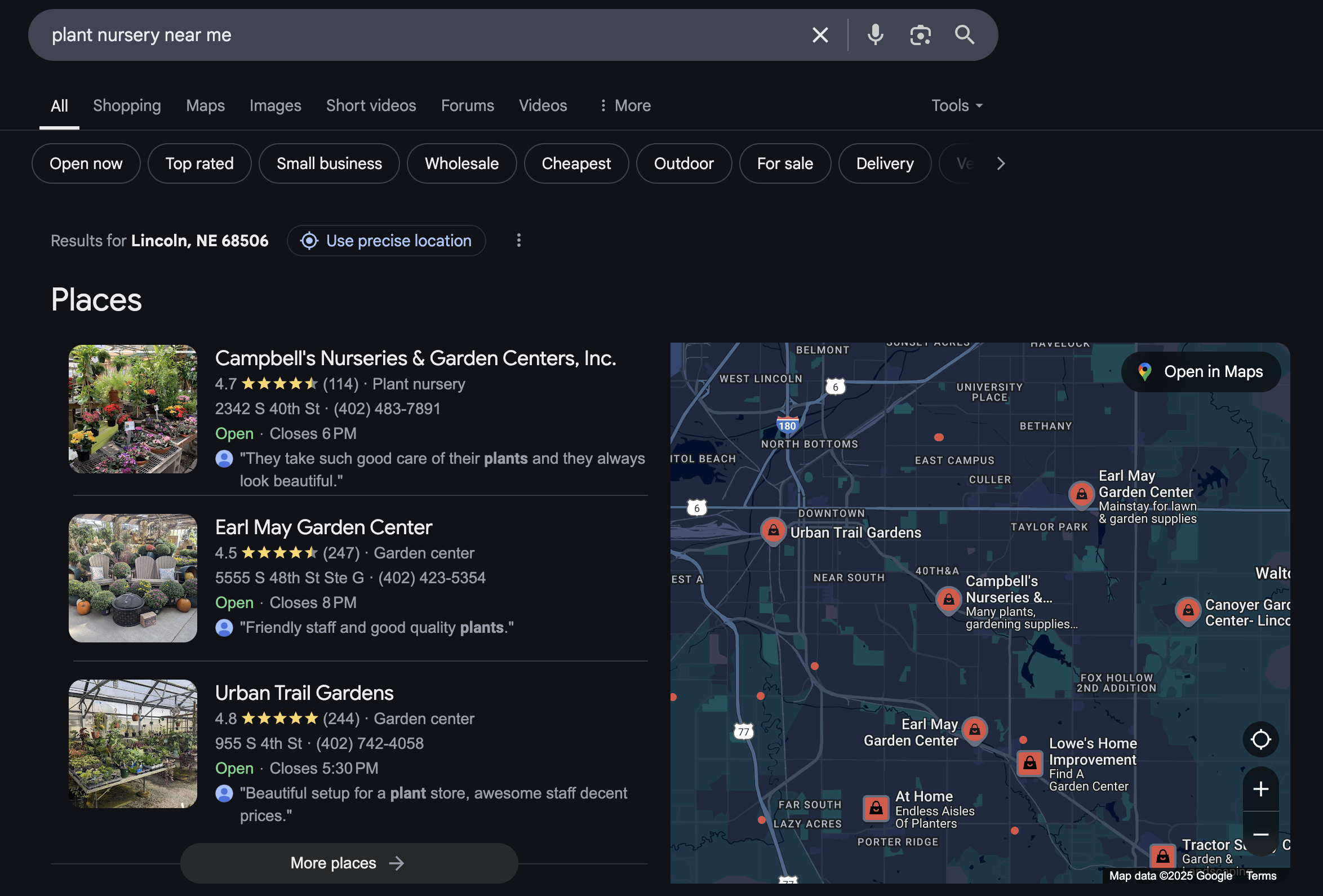Viewport: 1323px width, 896px height.
Task: Click reviewer avatar beside Campbell's review
Action: 224,459
